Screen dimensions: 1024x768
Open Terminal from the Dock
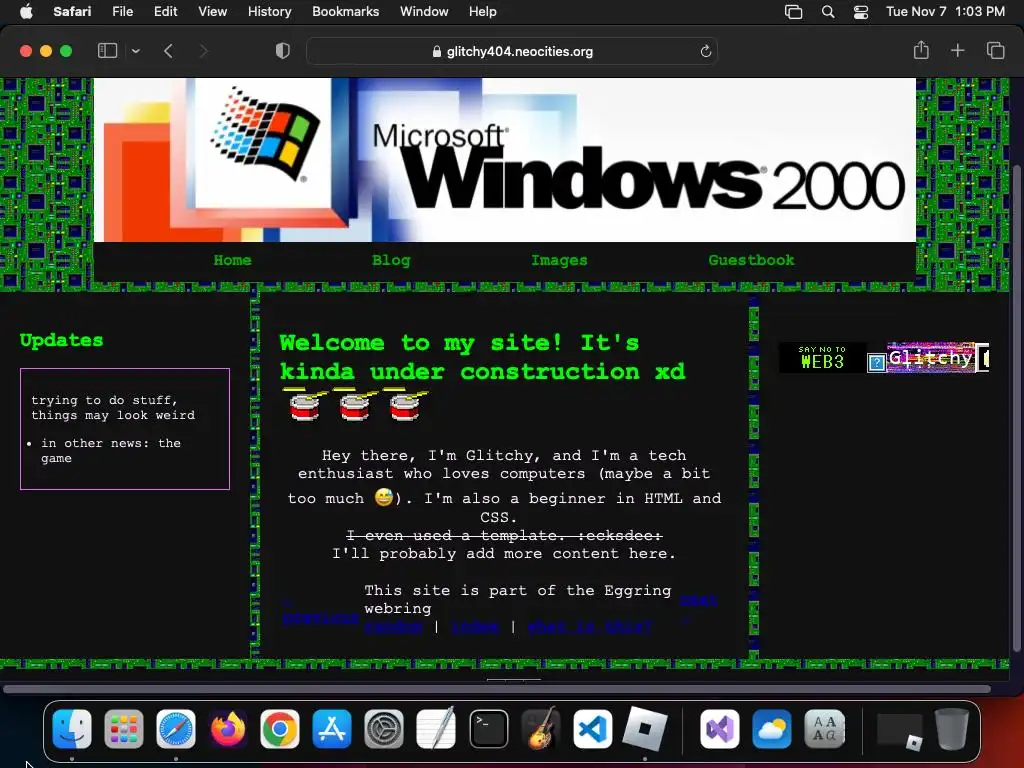click(488, 729)
